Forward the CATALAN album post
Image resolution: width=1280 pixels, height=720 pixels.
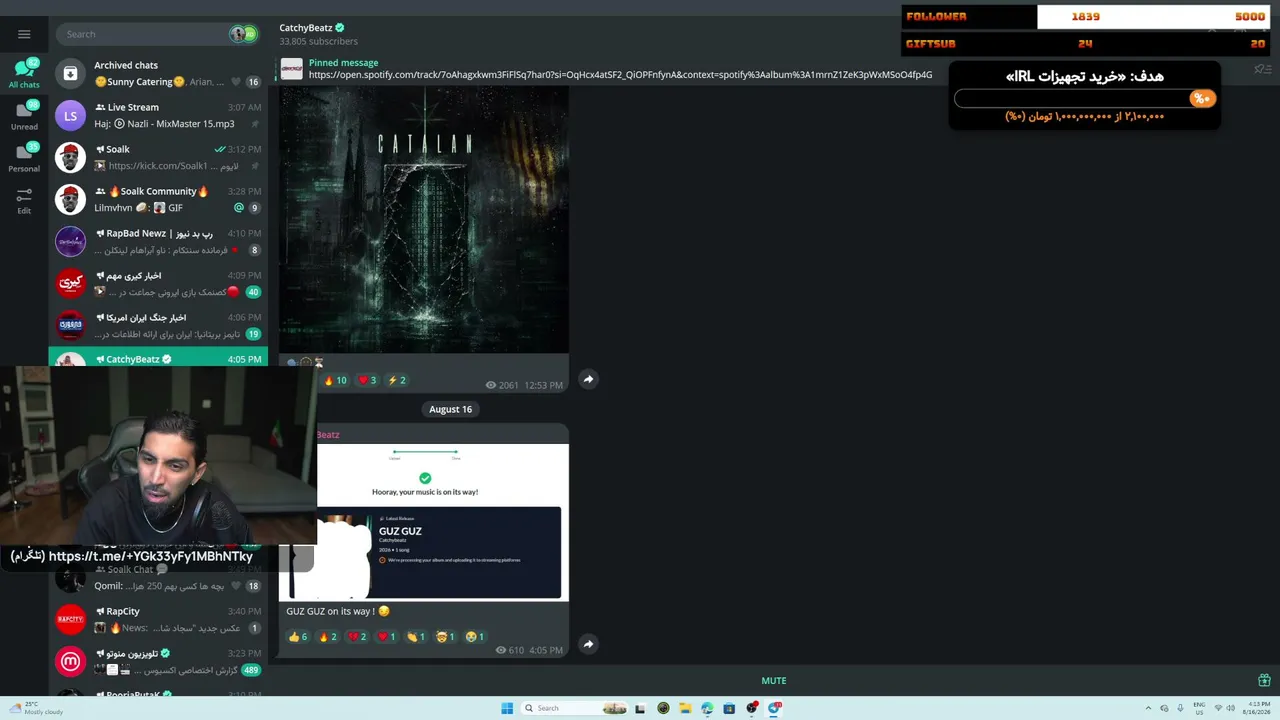(588, 379)
